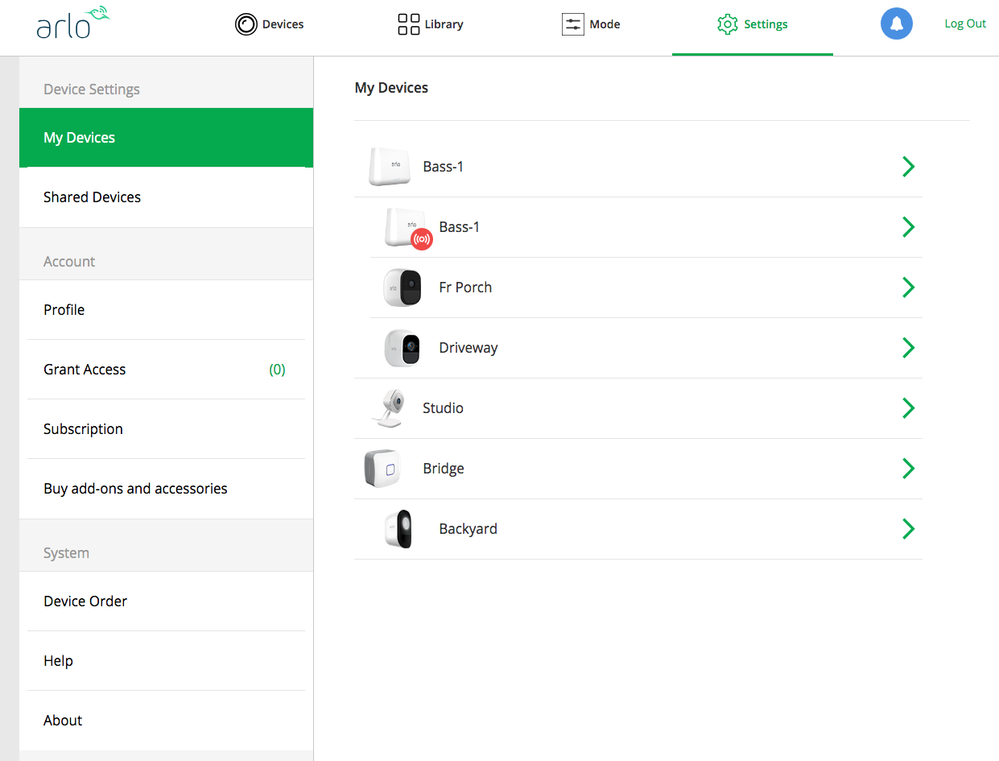Click the Backyard device name

[x=468, y=530]
